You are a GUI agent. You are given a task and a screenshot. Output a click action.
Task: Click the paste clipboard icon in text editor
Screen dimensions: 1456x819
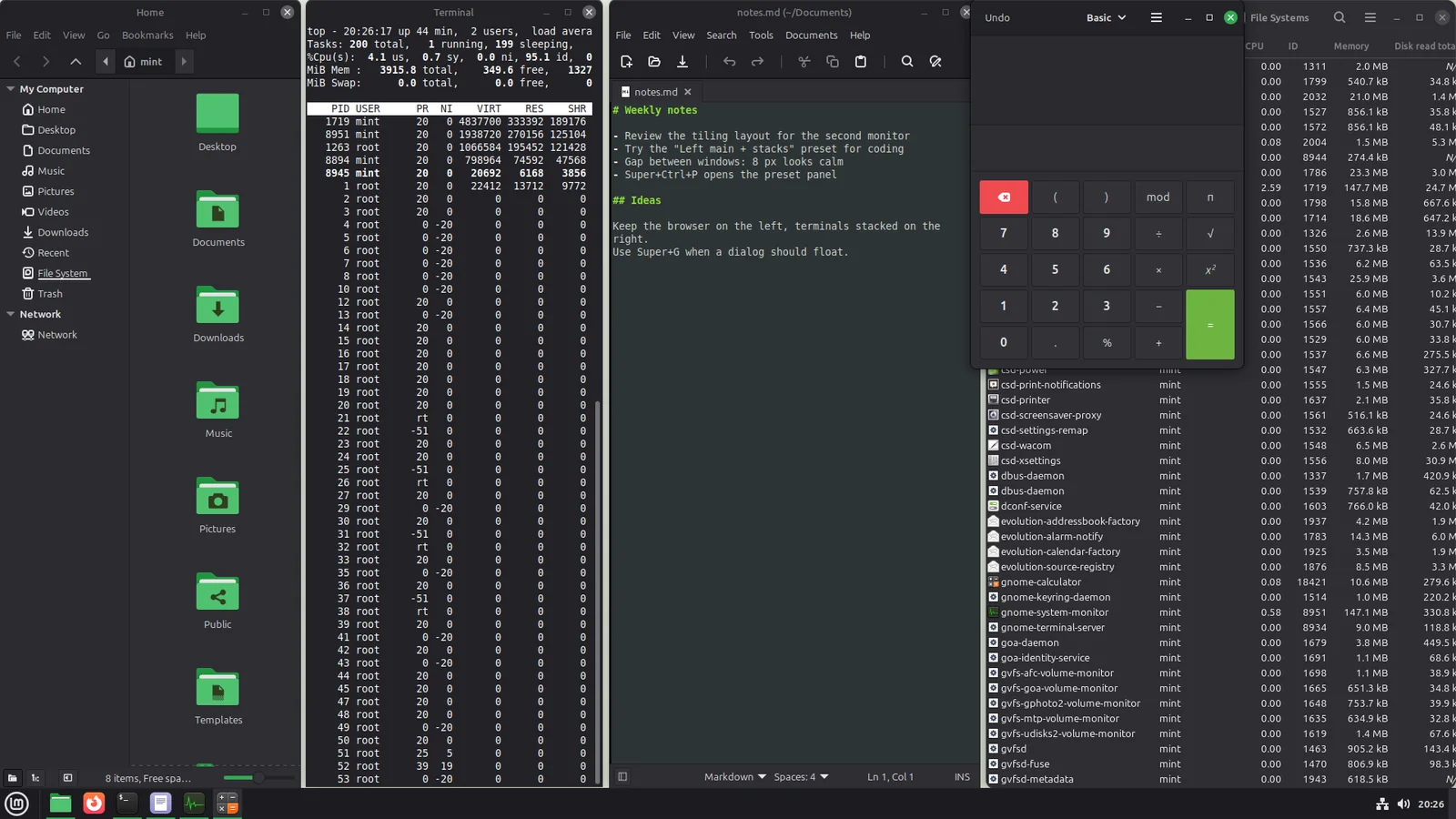pos(861,62)
